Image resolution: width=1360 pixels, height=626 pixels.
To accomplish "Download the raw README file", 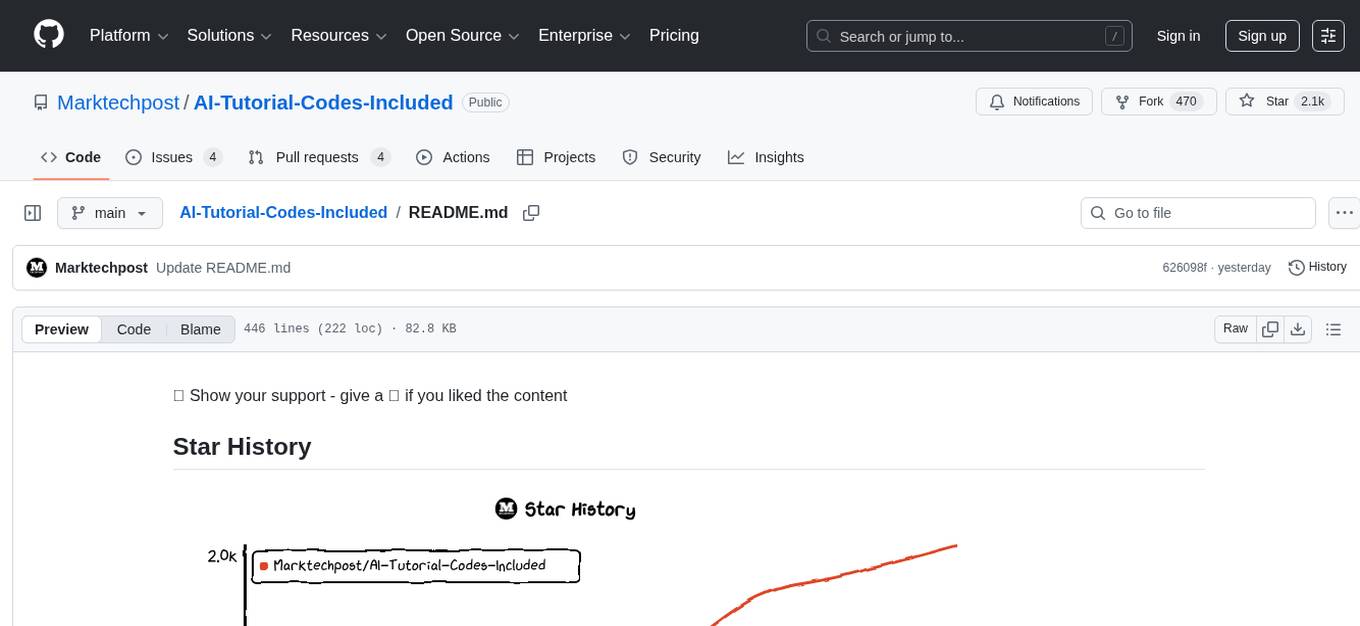I will pos(1297,329).
